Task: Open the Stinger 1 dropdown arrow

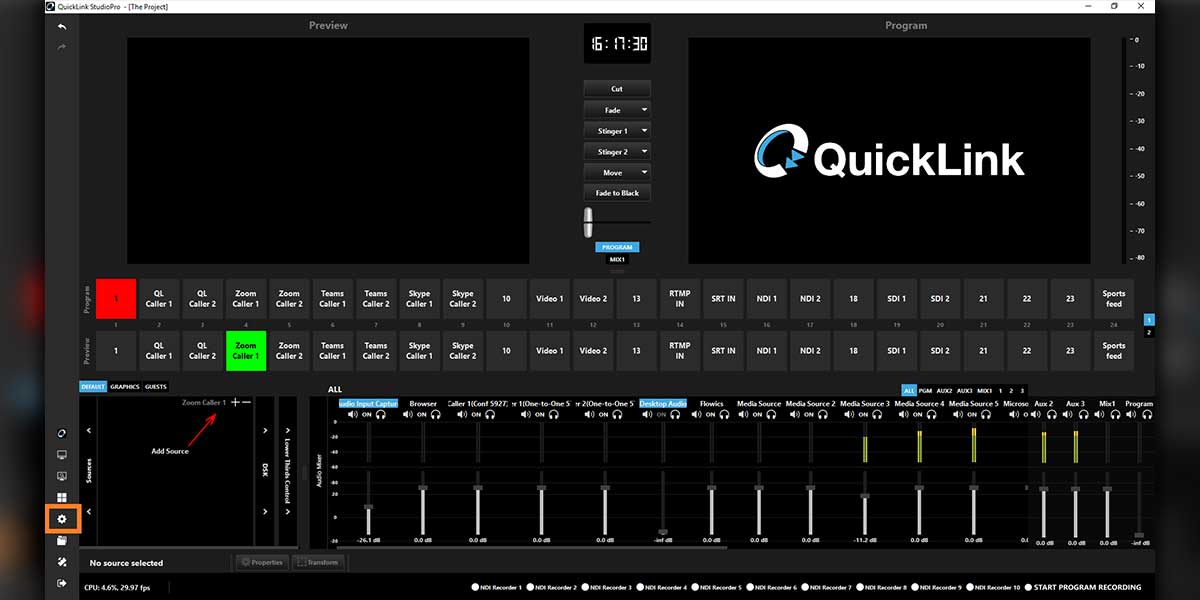Action: 644,131
